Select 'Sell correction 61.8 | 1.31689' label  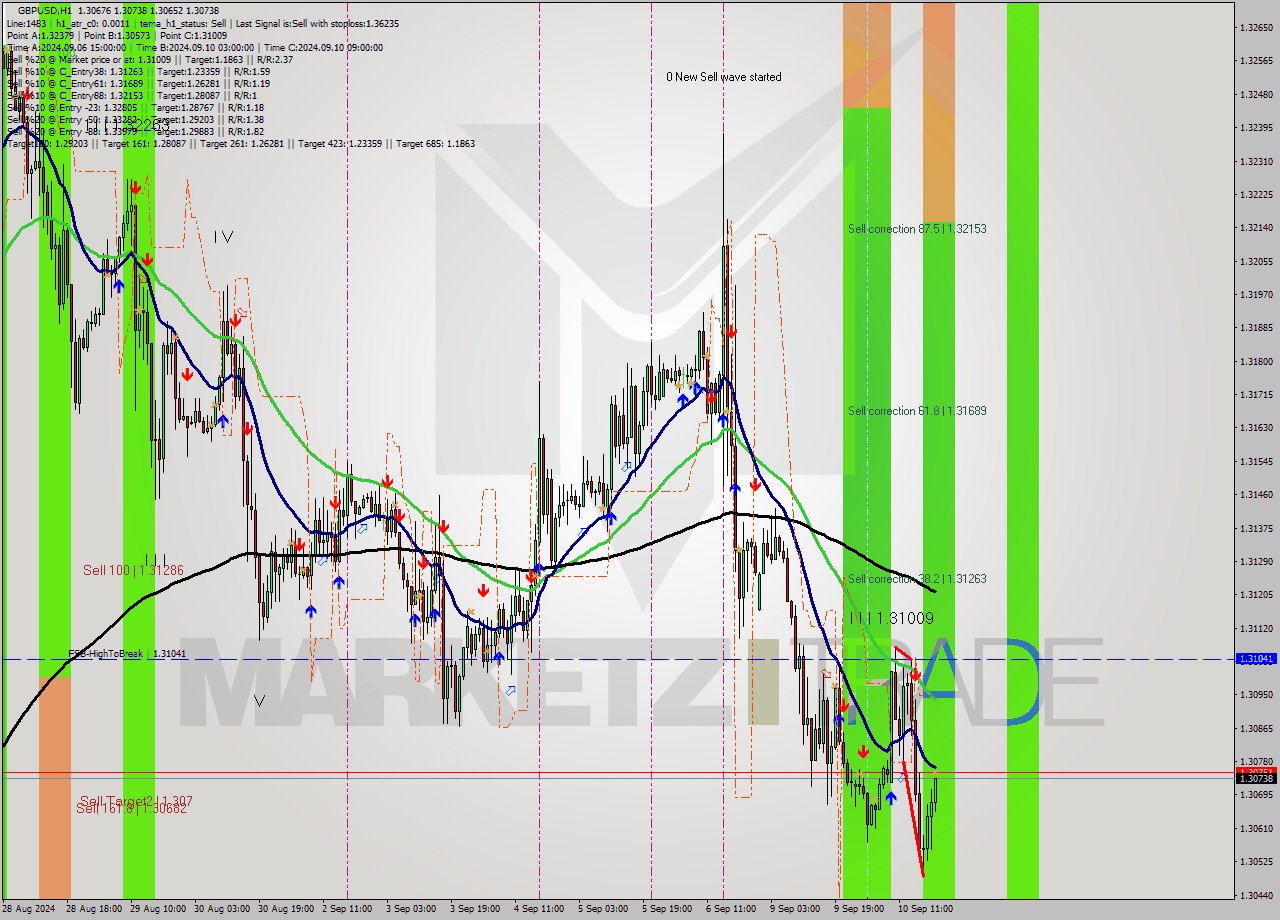917,411
